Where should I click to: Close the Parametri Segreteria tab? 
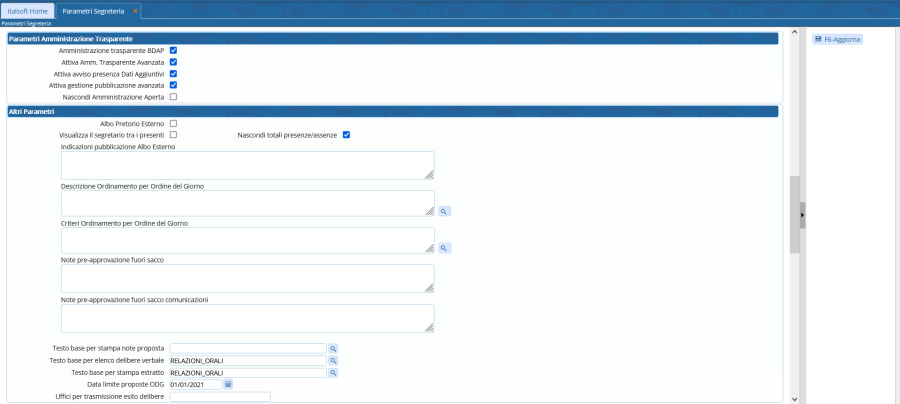(136, 10)
